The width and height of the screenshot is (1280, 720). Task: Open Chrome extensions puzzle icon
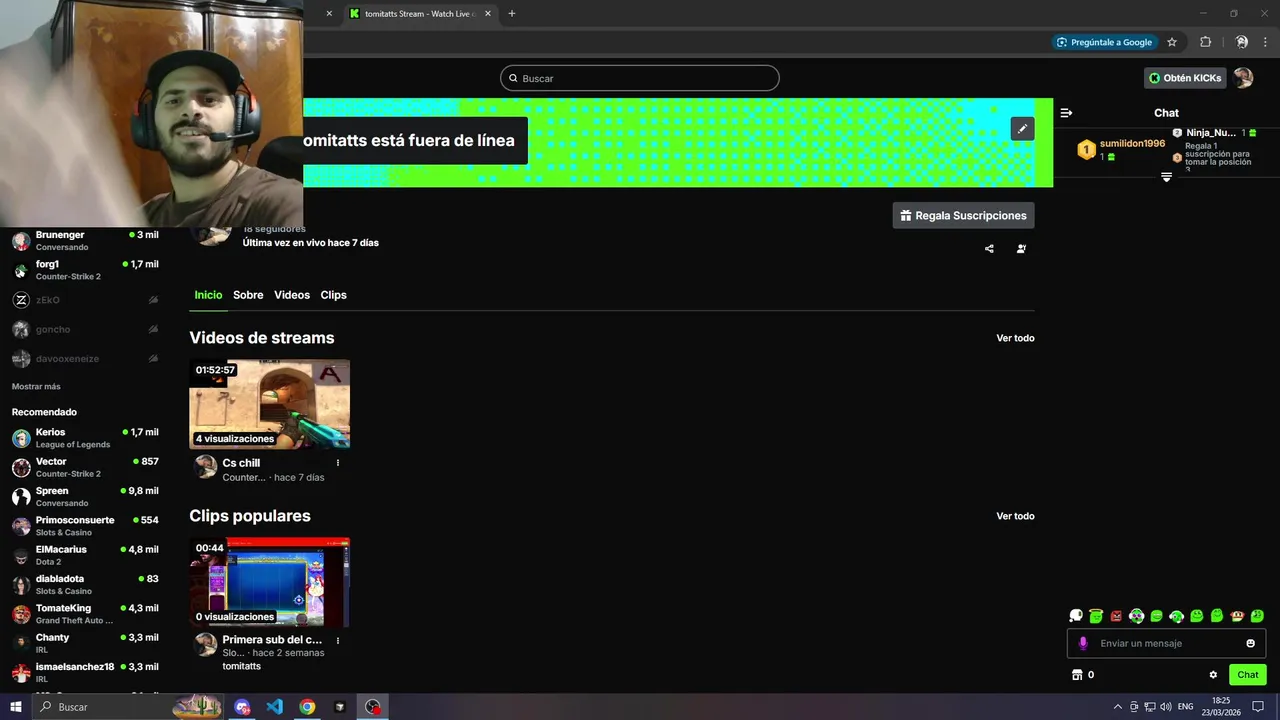tap(1205, 42)
